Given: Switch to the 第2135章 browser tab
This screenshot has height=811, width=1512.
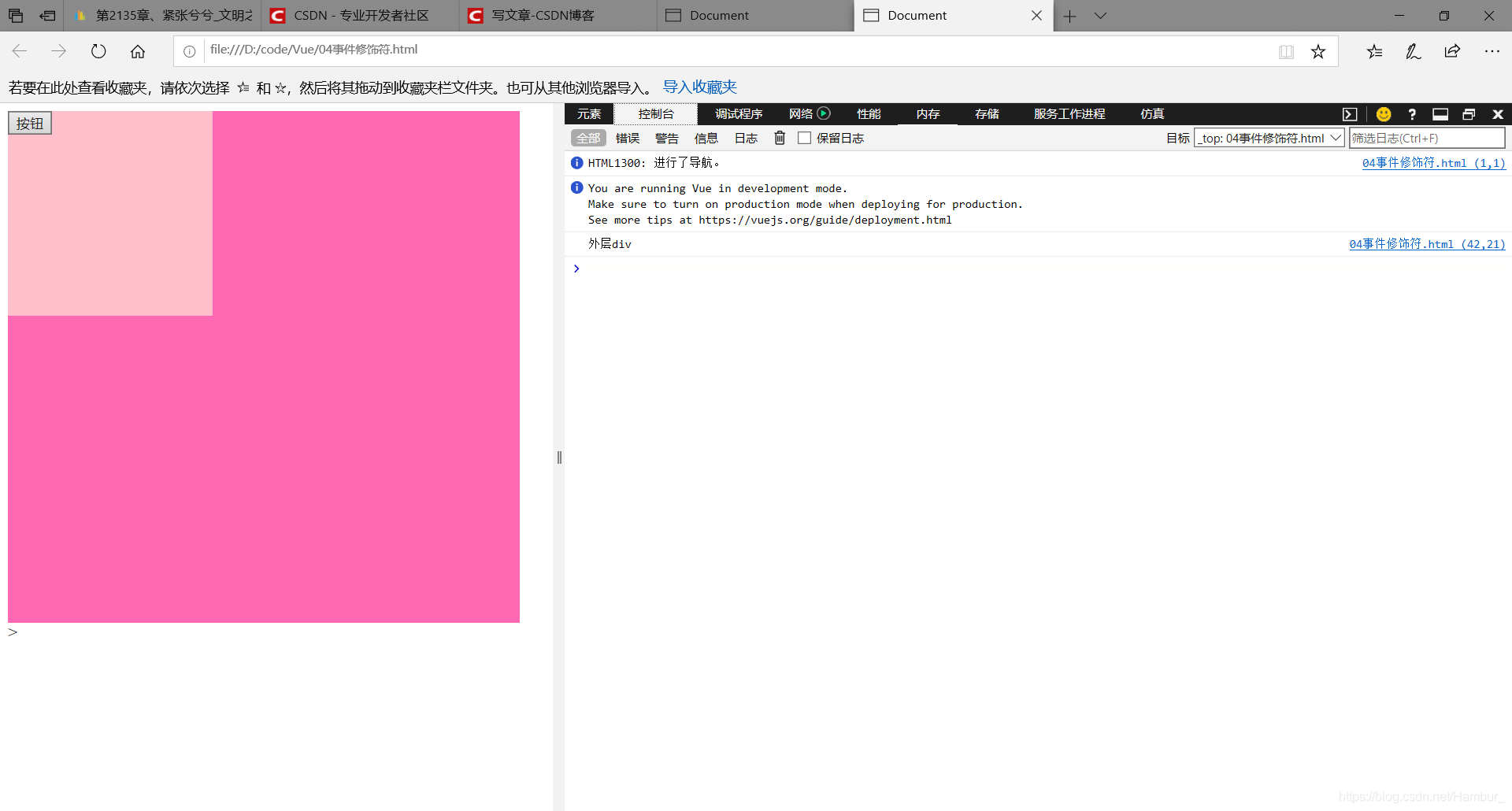Looking at the screenshot, I should pos(162,16).
